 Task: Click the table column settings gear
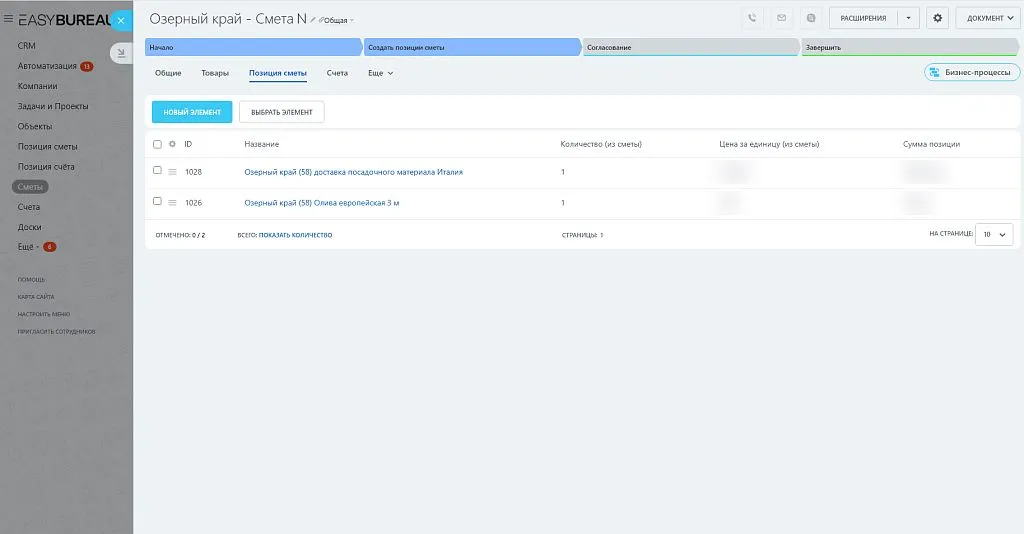point(172,144)
